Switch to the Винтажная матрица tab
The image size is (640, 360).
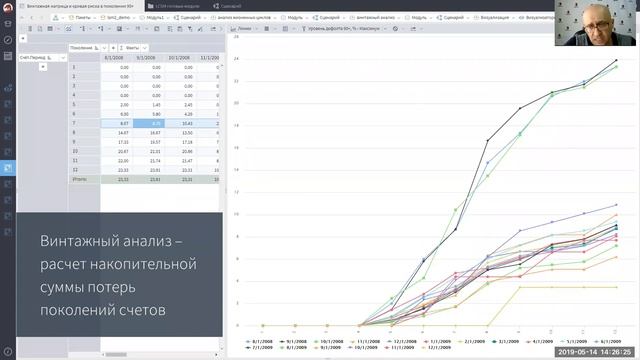click(80, 6)
